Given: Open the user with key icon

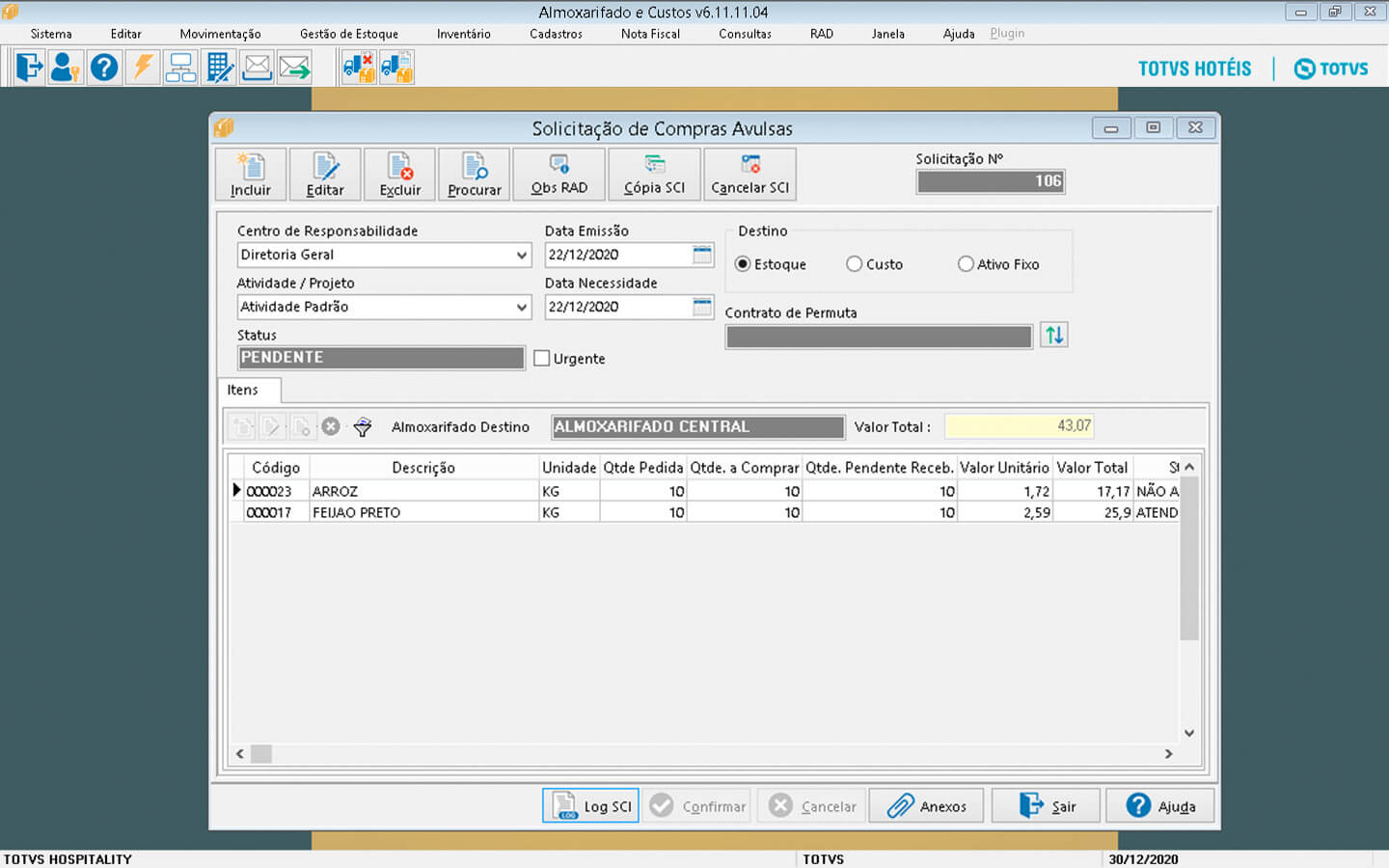Looking at the screenshot, I should [66, 68].
